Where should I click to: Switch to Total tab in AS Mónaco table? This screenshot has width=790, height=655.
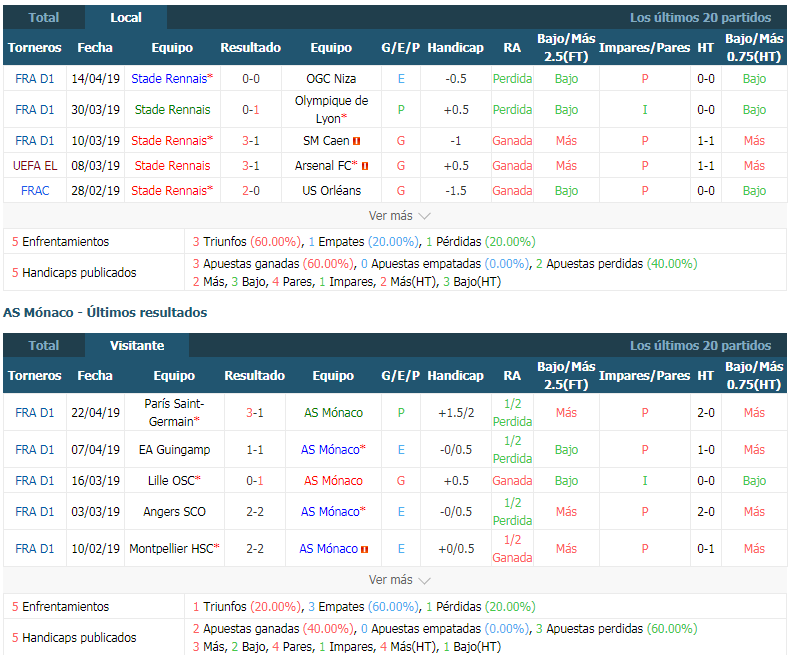click(x=44, y=346)
